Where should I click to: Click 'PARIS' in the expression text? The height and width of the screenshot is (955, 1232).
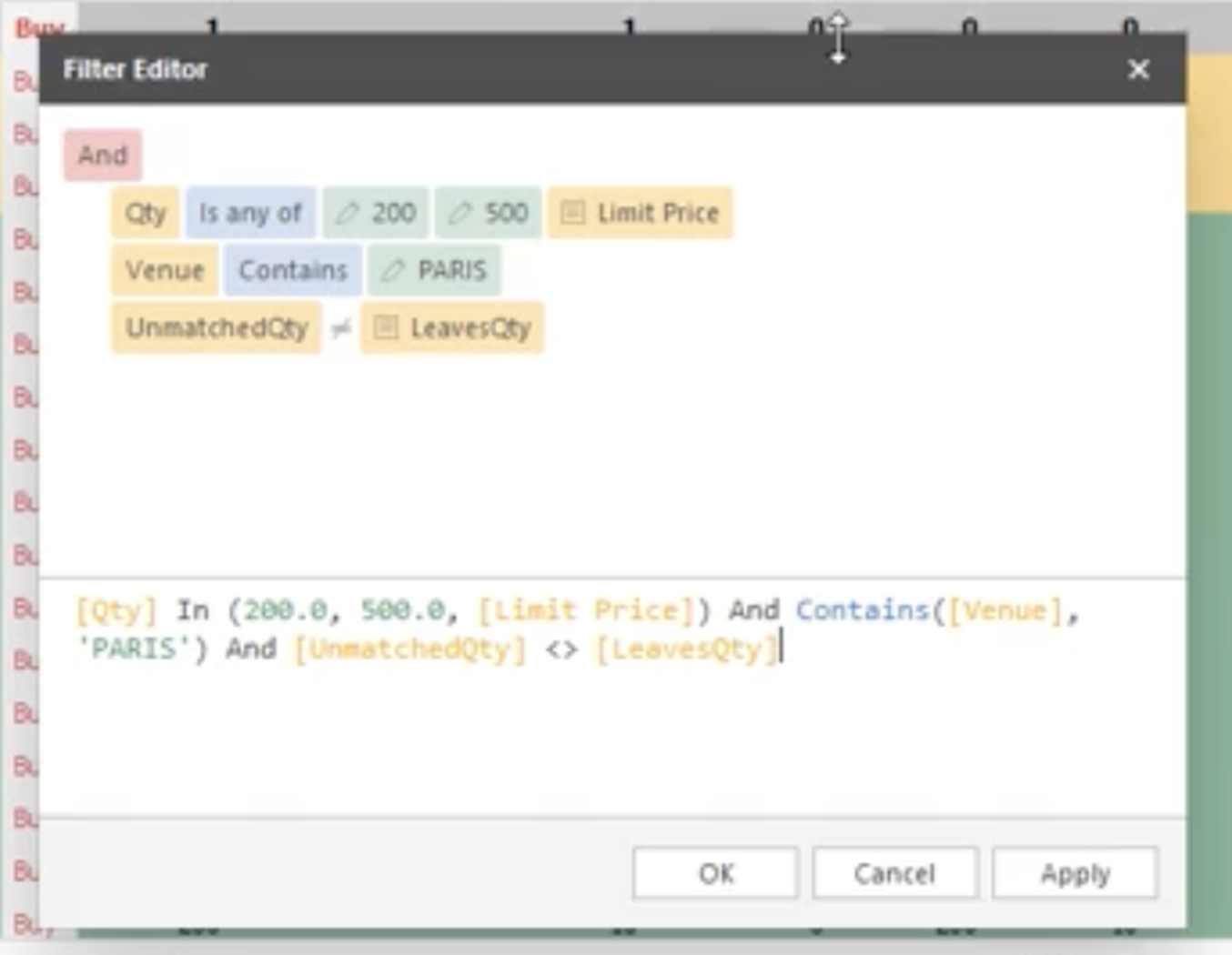click(135, 649)
